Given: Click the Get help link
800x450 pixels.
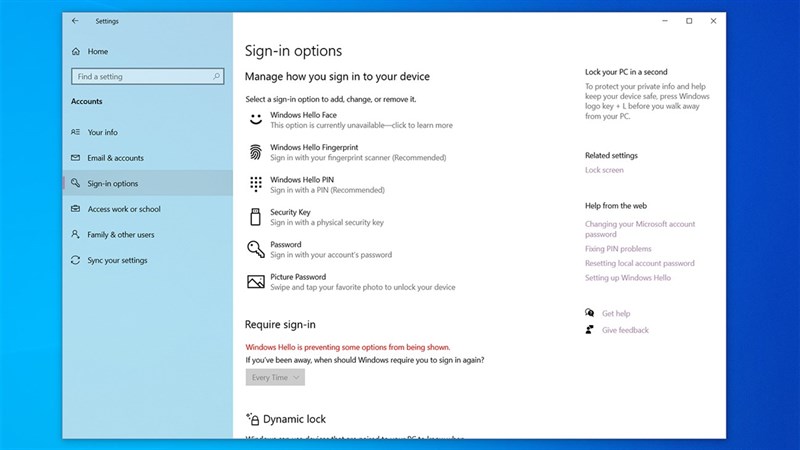Looking at the screenshot, I should 615,313.
